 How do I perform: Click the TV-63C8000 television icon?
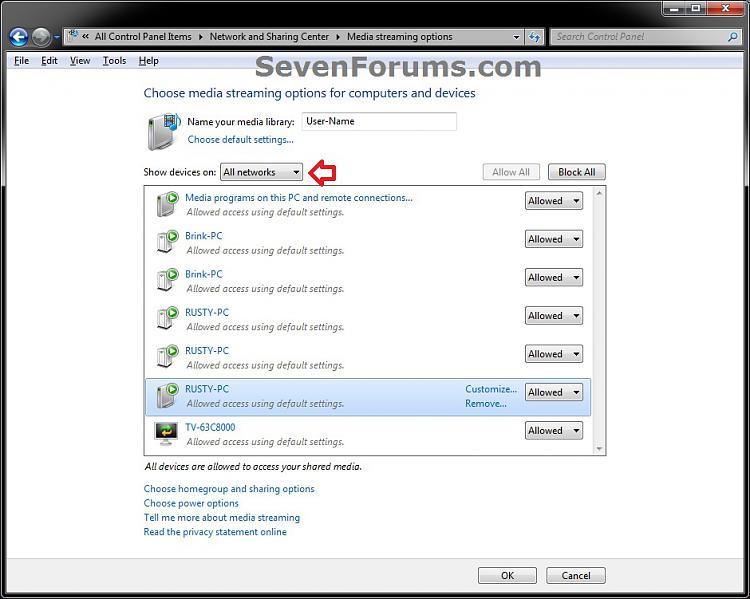tap(166, 433)
